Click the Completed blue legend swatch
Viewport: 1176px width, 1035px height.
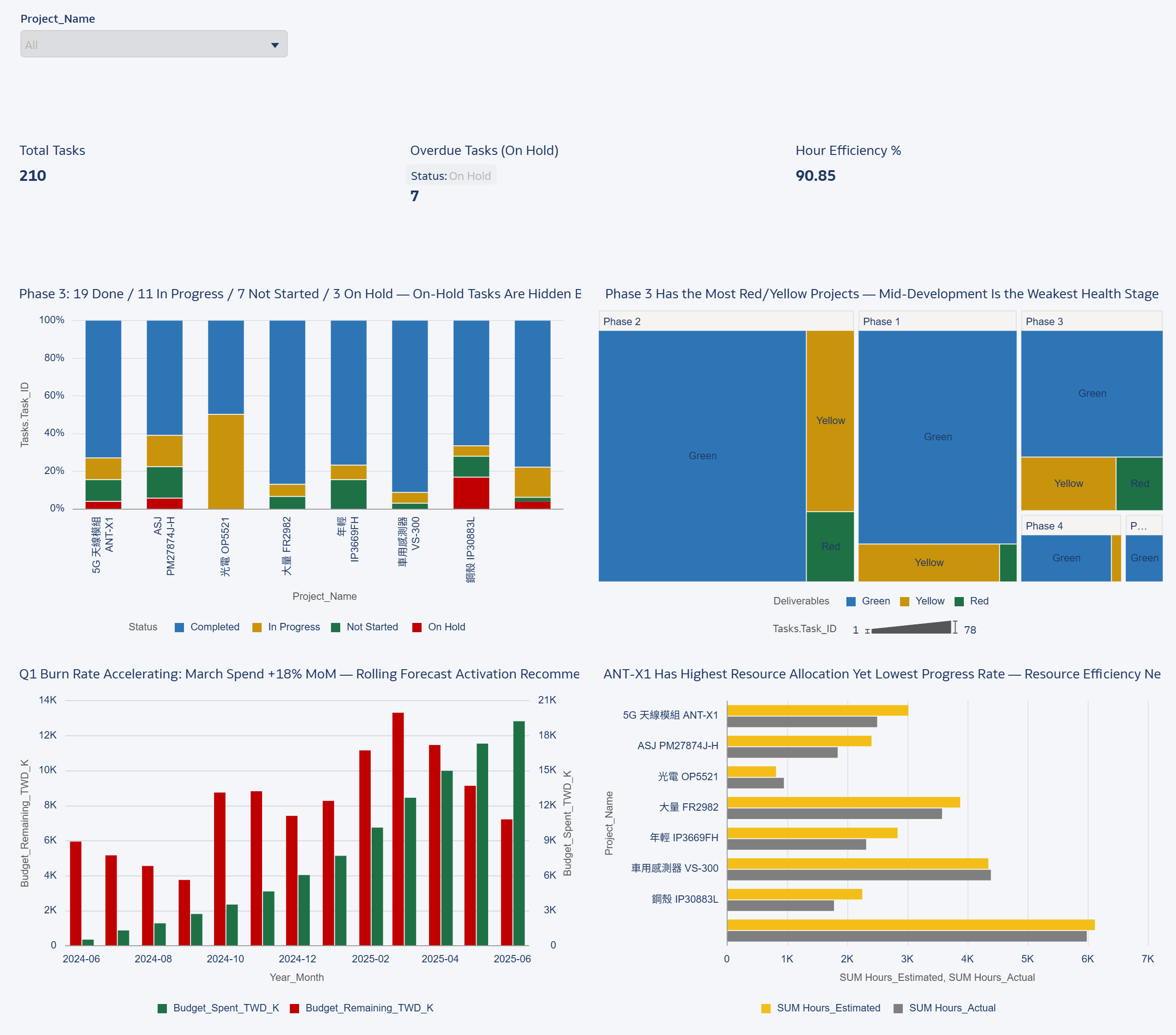(179, 627)
